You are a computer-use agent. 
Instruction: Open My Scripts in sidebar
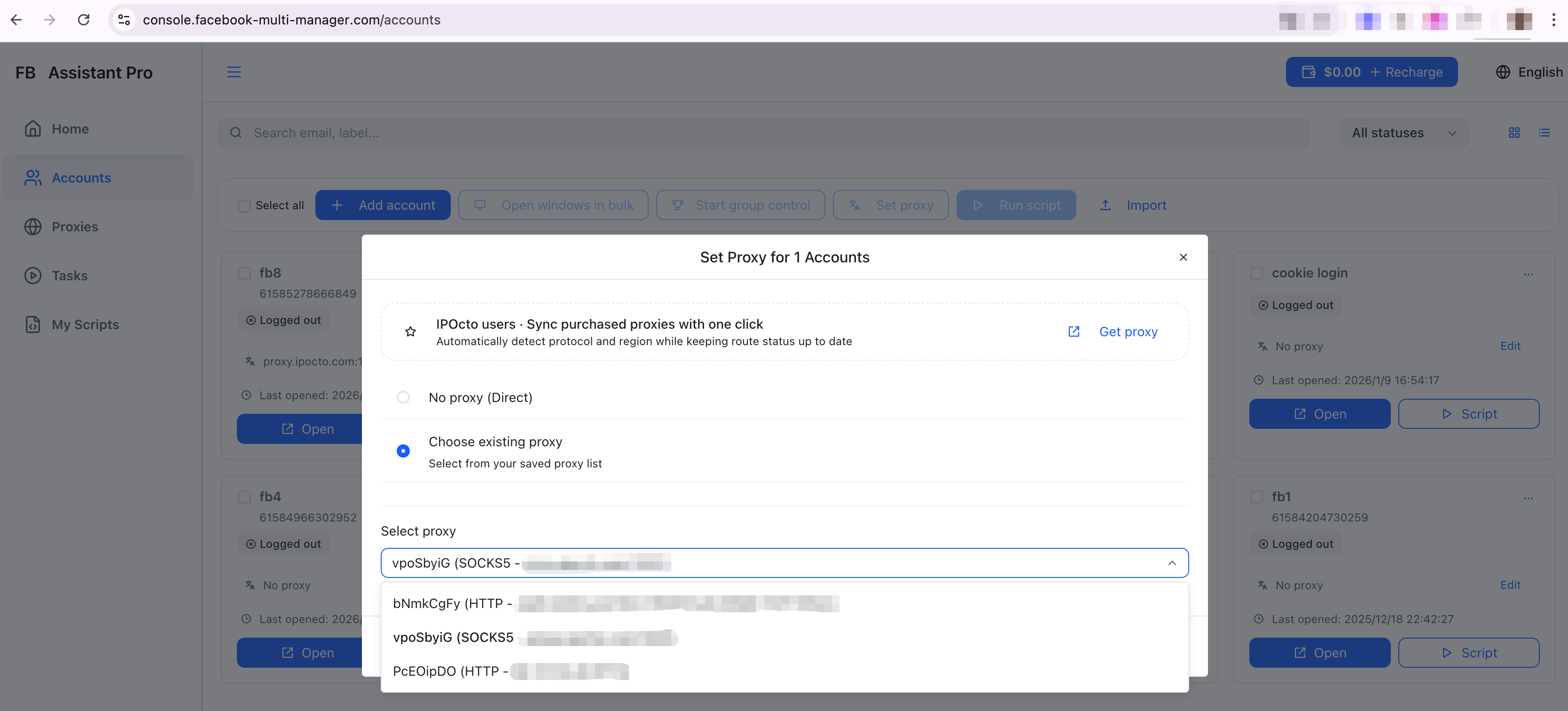coord(85,324)
